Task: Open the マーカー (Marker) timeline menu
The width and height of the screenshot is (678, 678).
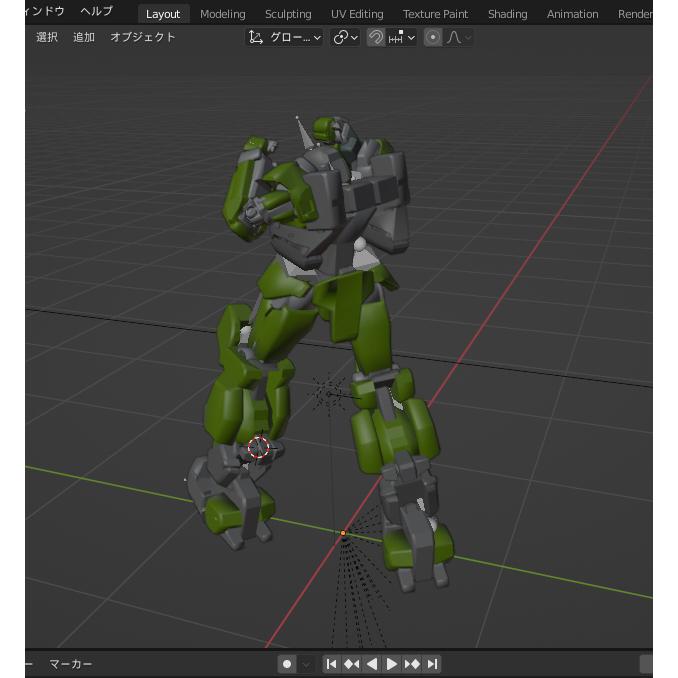Action: 70,664
